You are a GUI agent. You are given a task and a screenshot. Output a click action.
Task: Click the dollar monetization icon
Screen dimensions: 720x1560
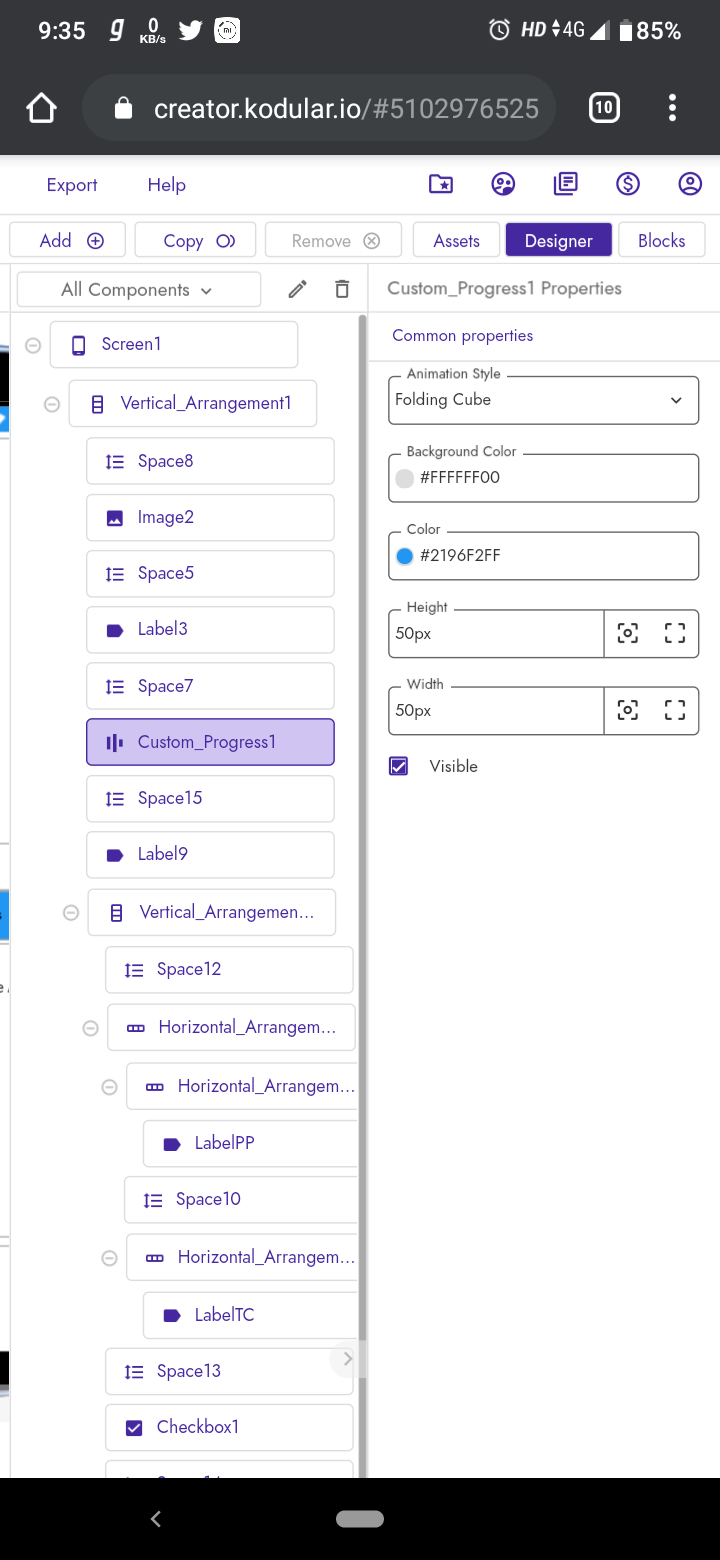tap(628, 184)
